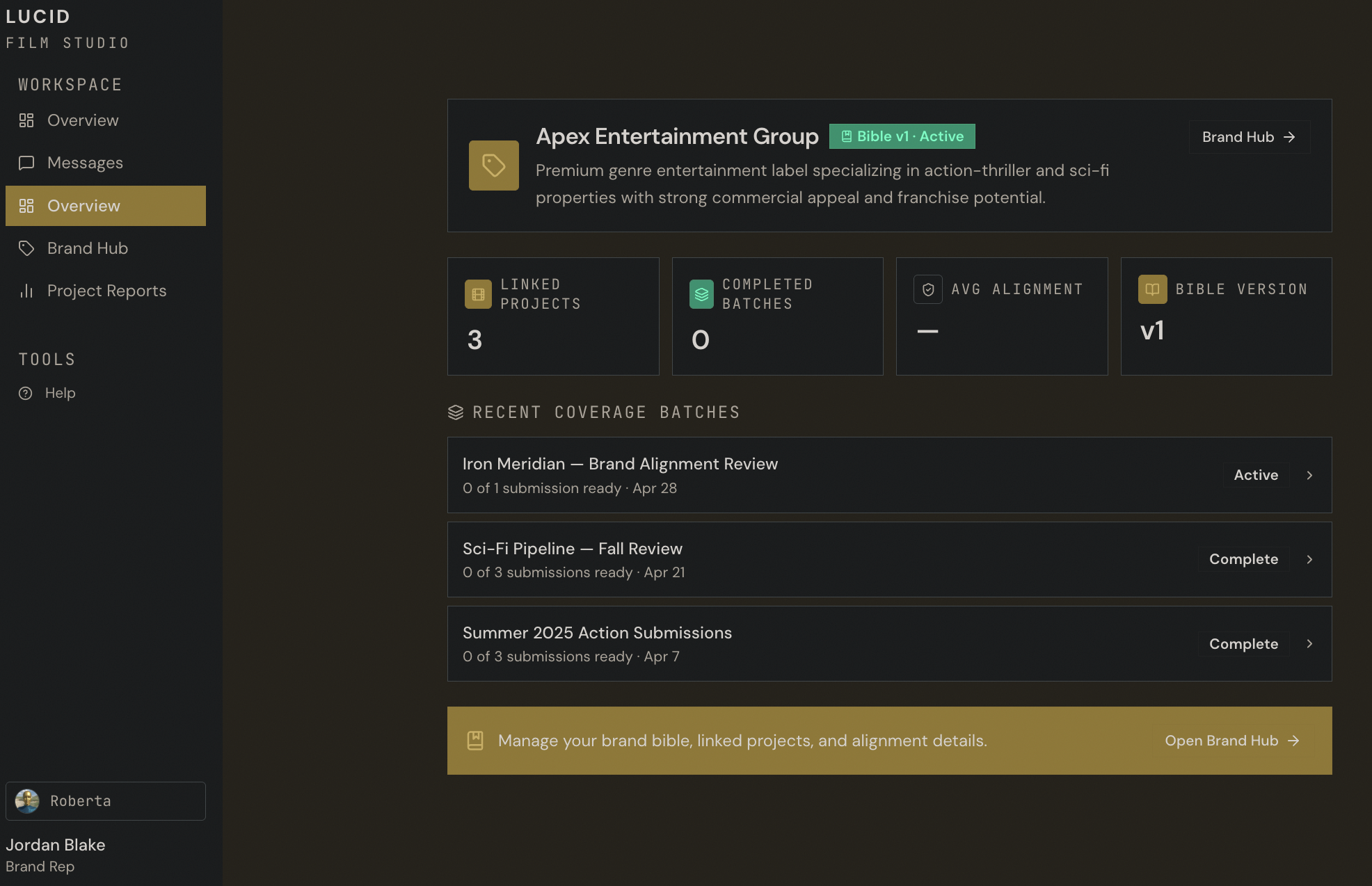Click the Roberta avatar image

(x=27, y=801)
